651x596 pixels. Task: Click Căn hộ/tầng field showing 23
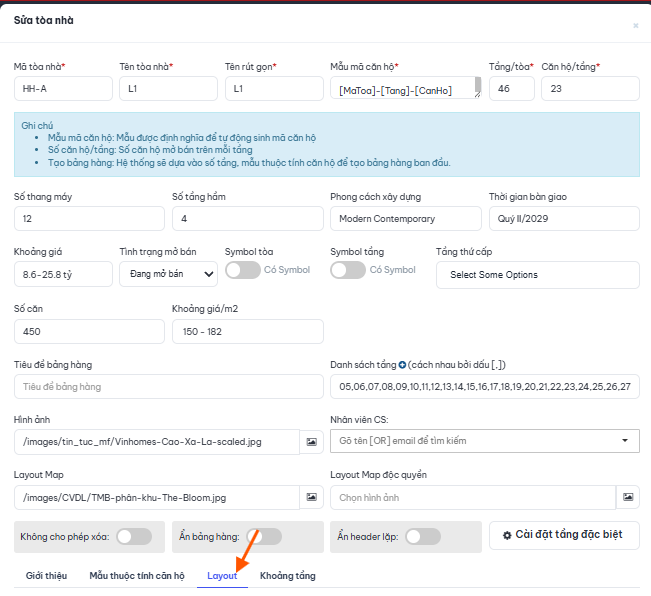(x=590, y=88)
